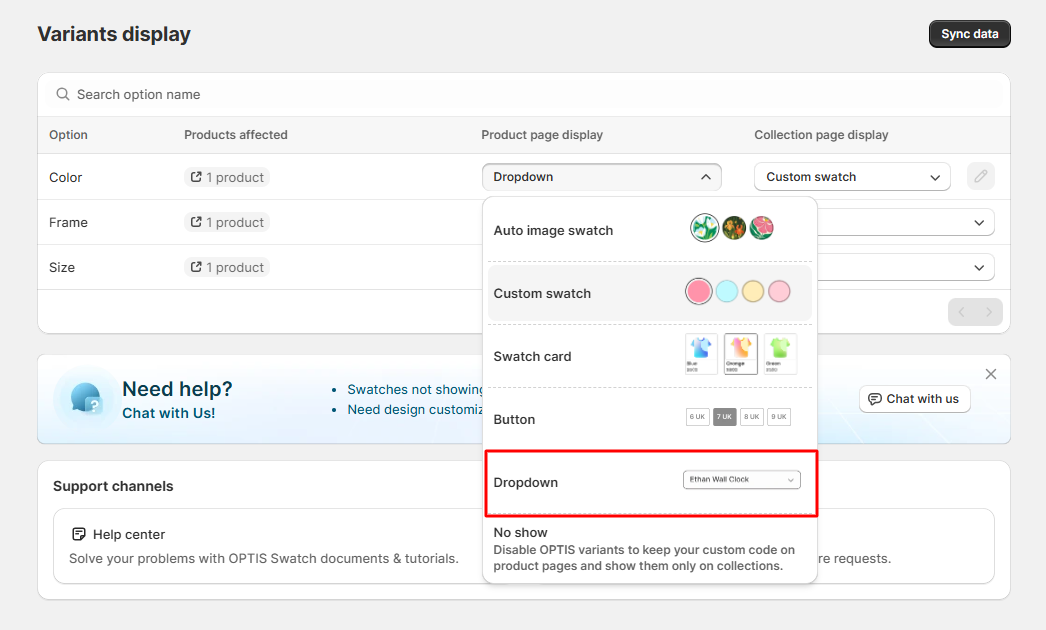This screenshot has width=1046, height=630.
Task: Click the Collection page display column header
Action: [x=821, y=135]
